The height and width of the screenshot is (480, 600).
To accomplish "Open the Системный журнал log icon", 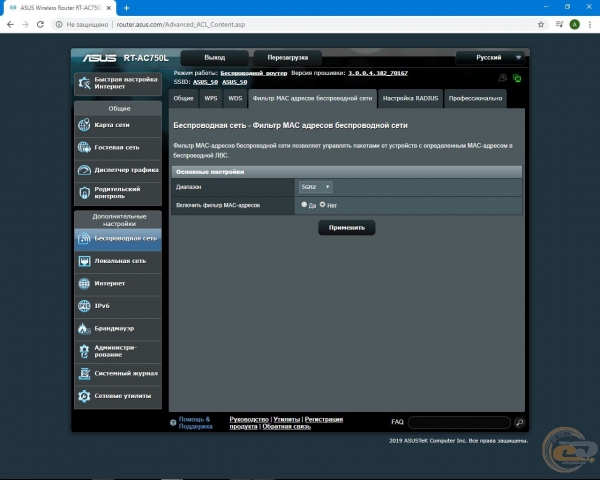I will coord(84,373).
